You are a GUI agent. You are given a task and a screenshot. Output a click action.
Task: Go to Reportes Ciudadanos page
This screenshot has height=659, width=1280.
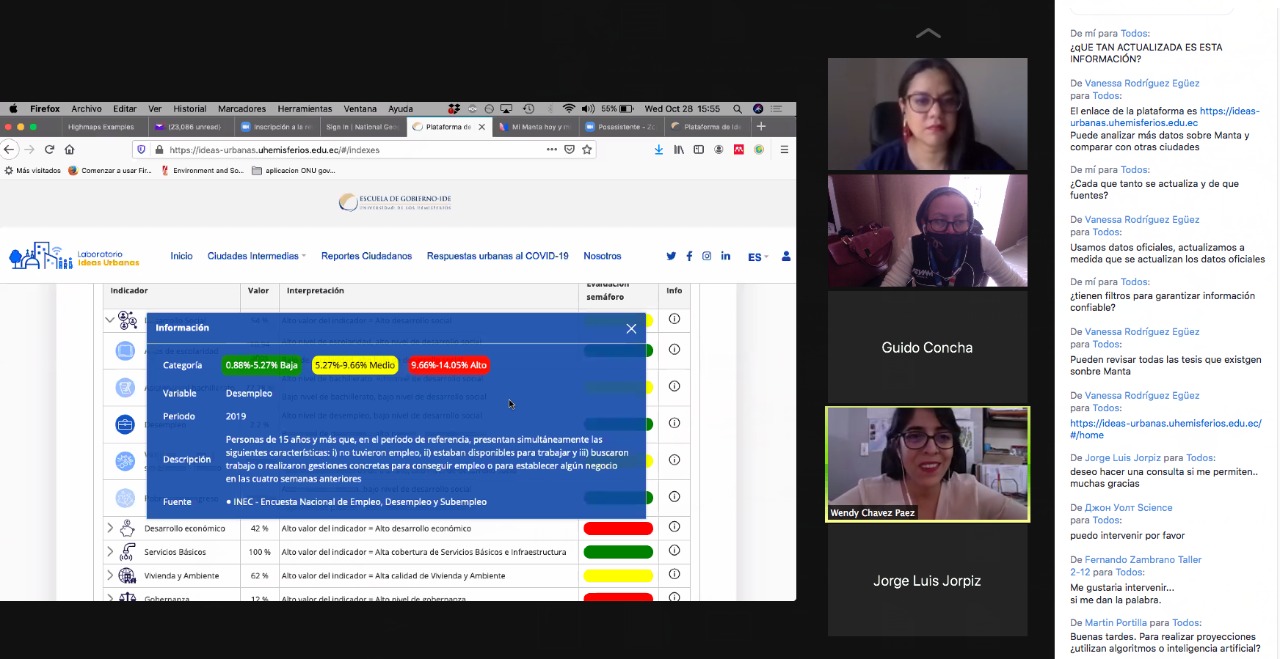[x=366, y=256]
